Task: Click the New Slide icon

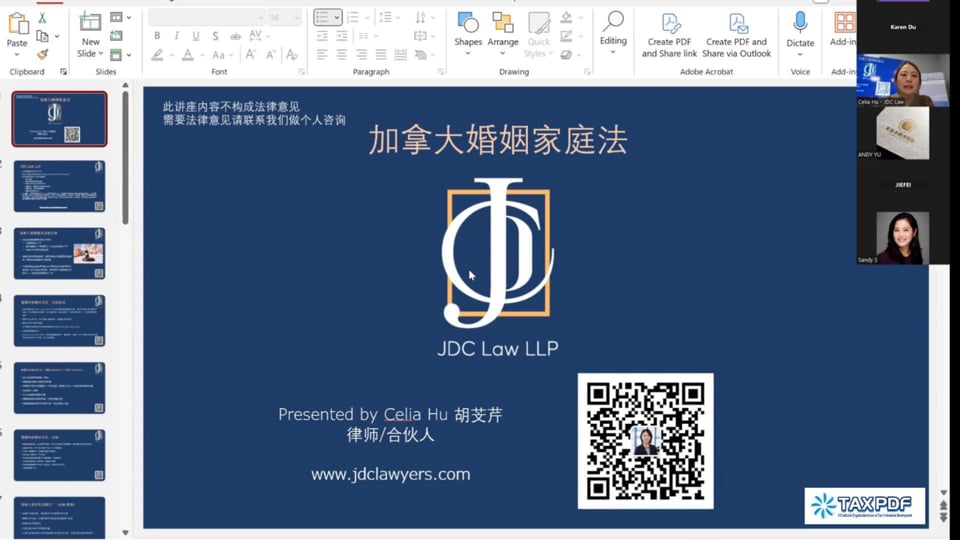Action: pyautogui.click(x=90, y=22)
